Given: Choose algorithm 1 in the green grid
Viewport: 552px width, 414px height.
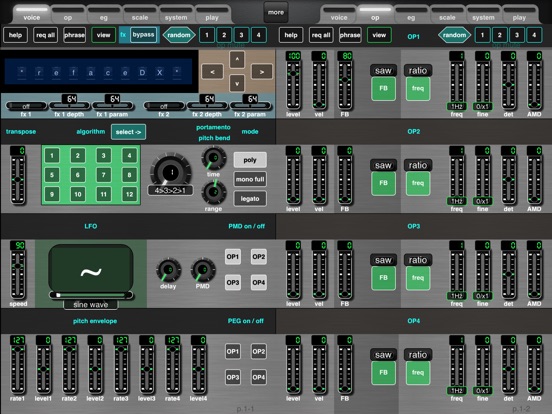Looking at the screenshot, I should coord(52,155).
